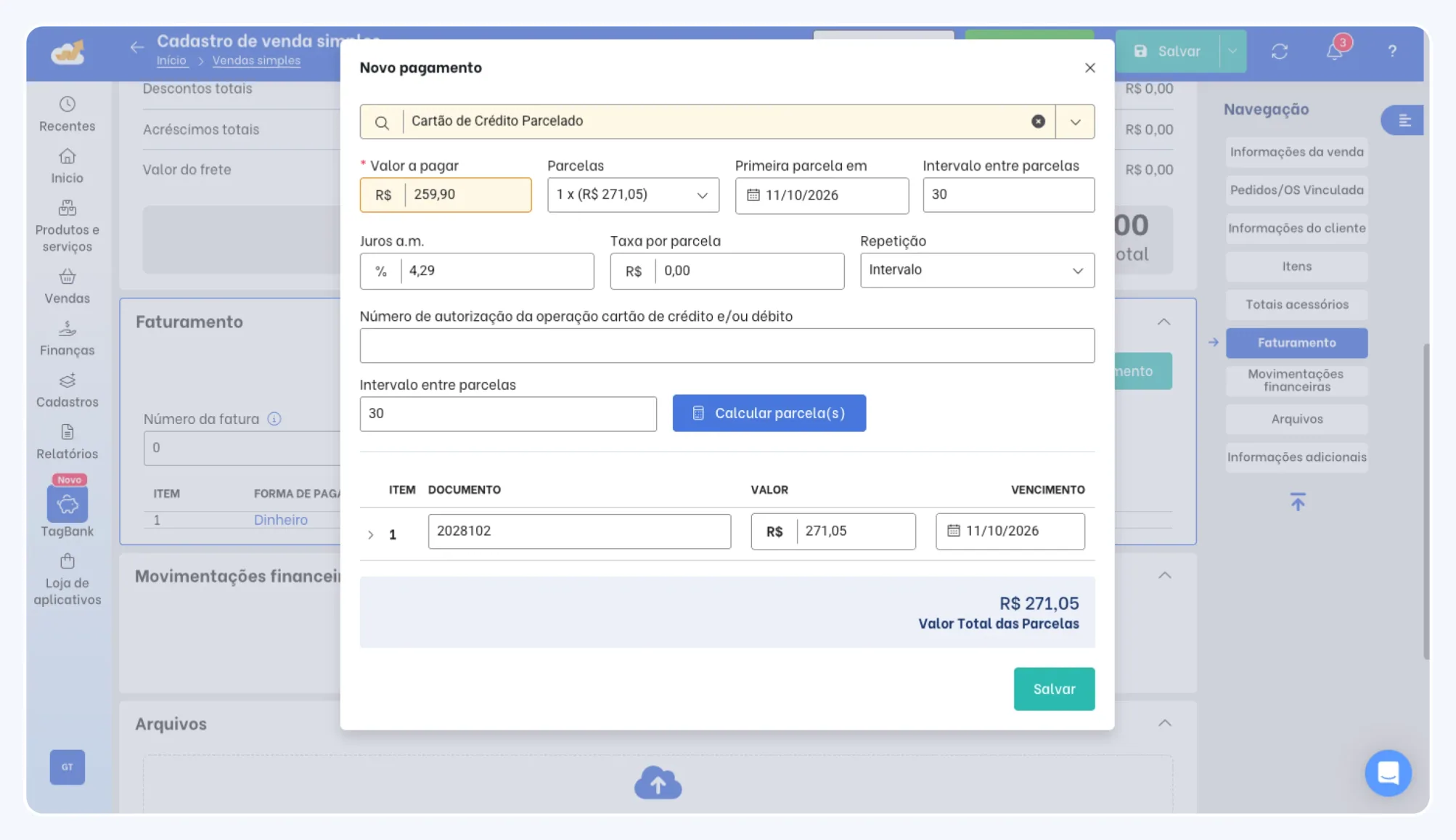Close the Novo pagamento dialog
This screenshot has height=840, width=1456.
pos(1089,68)
